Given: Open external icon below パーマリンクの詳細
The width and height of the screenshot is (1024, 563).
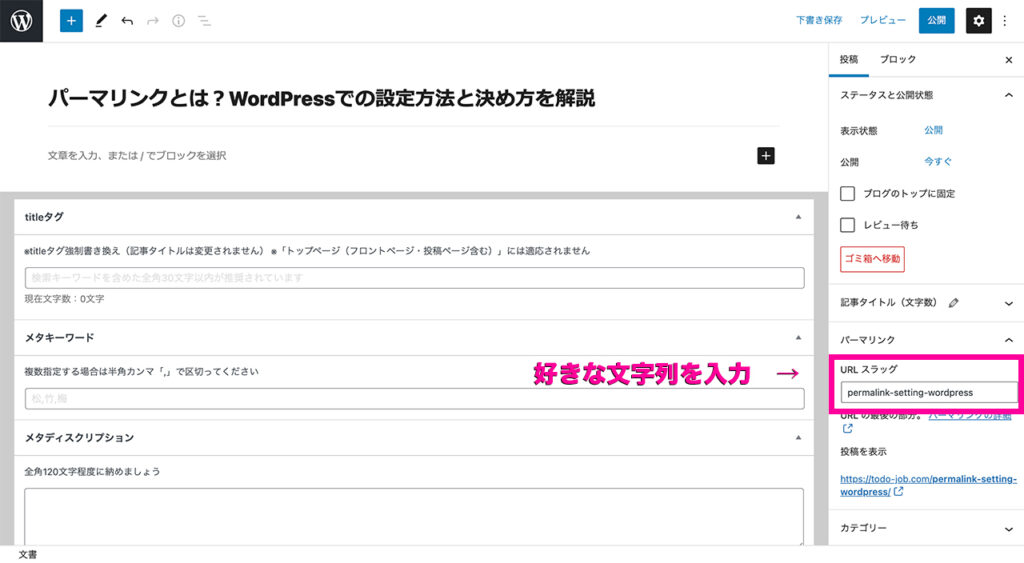Looking at the screenshot, I should tap(847, 428).
